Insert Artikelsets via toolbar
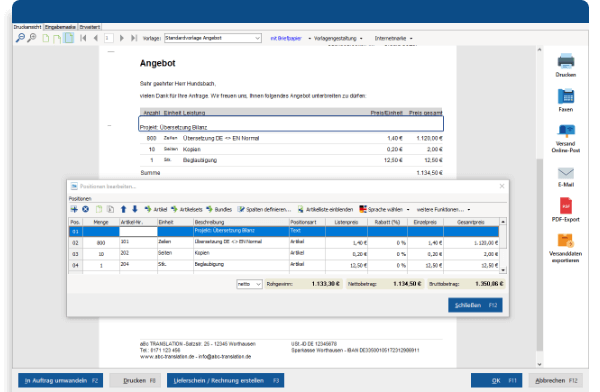Screen dimensions: 600x392 coord(186,209)
